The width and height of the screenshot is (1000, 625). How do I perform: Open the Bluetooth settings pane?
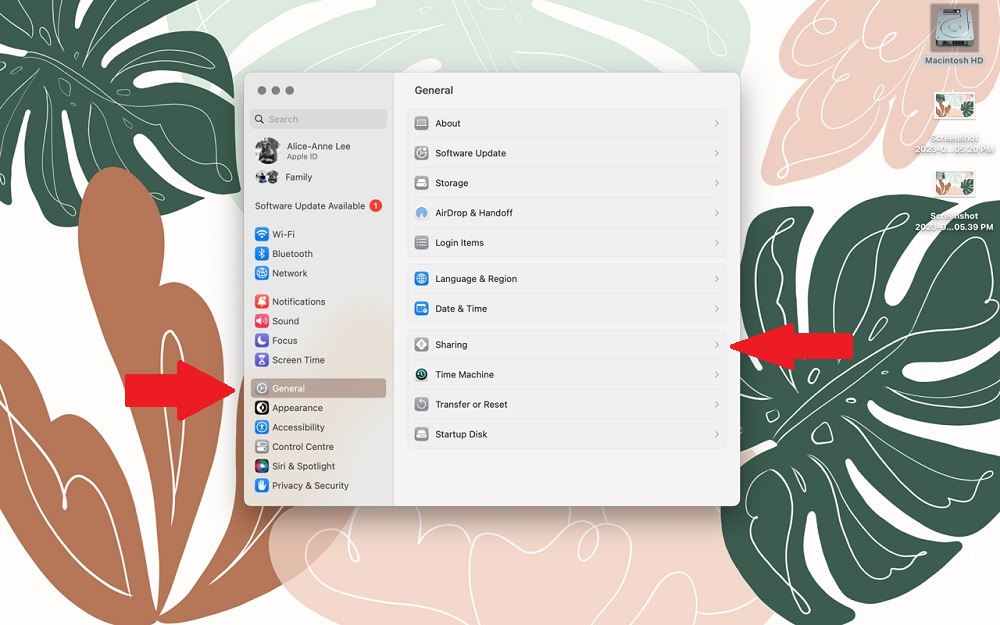318,253
